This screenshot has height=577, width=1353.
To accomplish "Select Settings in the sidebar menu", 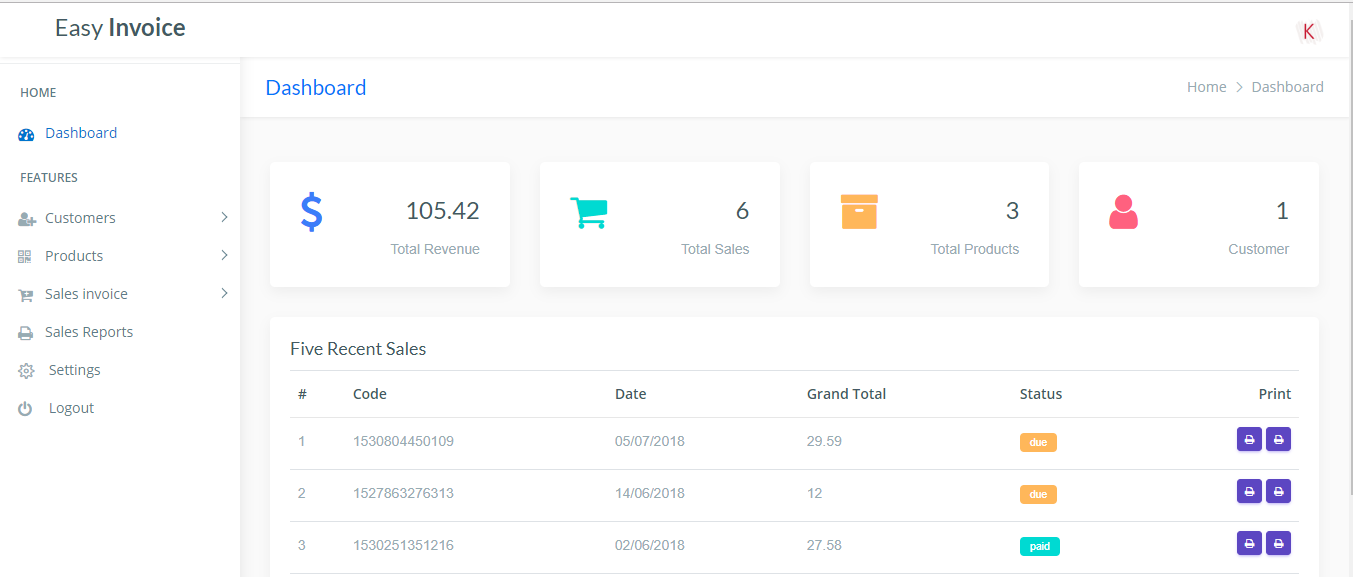I will click(x=75, y=370).
